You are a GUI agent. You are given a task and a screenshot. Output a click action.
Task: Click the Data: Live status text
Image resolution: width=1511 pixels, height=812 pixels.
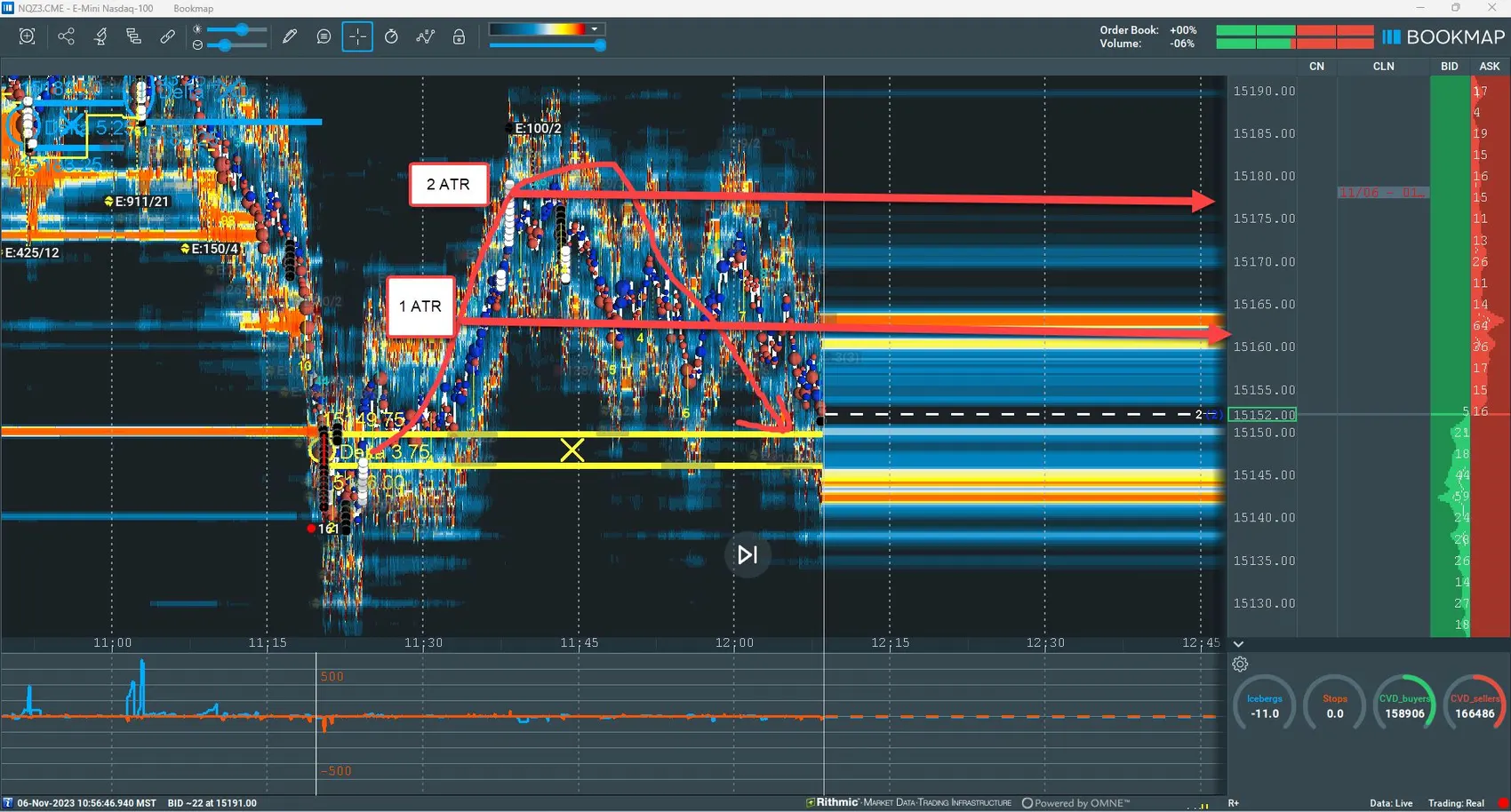pyautogui.click(x=1391, y=803)
